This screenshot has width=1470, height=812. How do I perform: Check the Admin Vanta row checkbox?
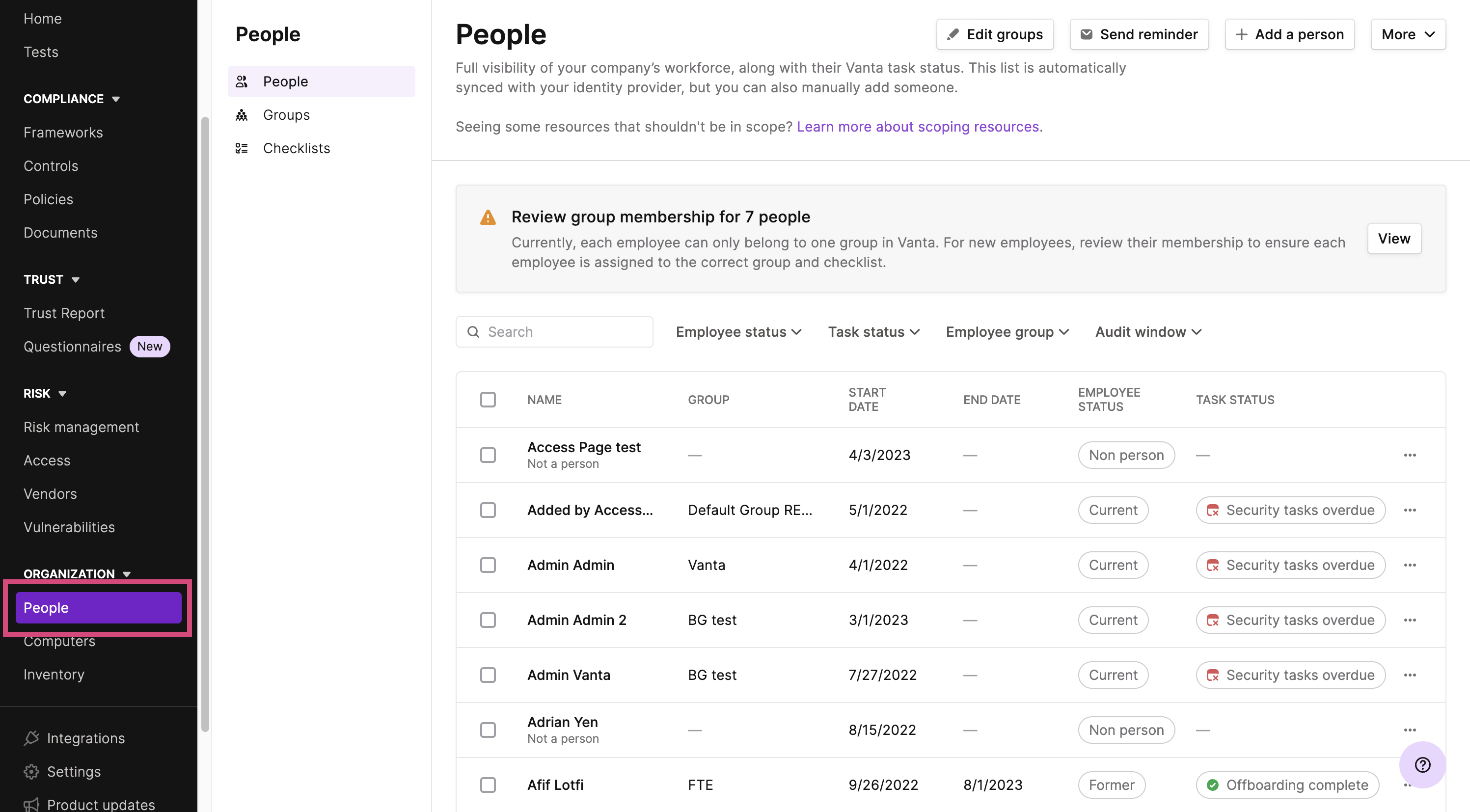488,675
